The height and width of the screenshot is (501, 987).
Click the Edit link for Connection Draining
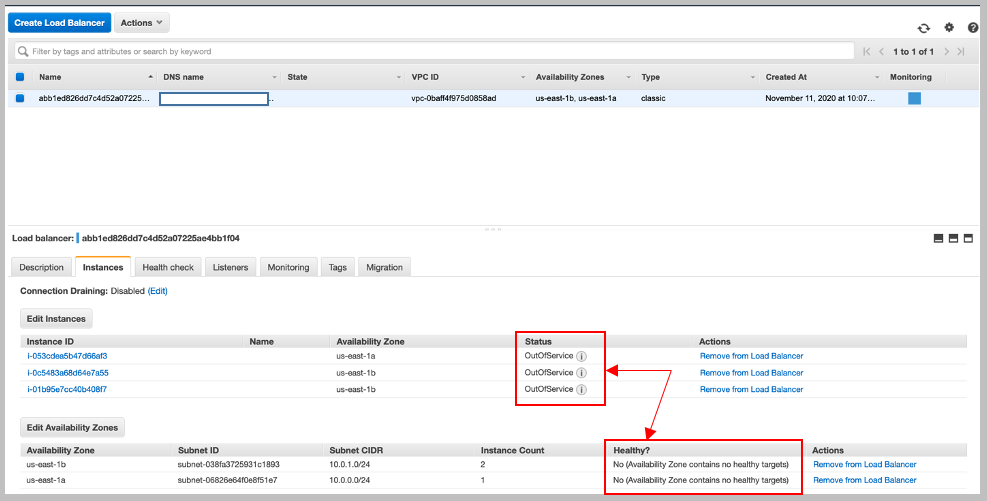pyautogui.click(x=157, y=291)
